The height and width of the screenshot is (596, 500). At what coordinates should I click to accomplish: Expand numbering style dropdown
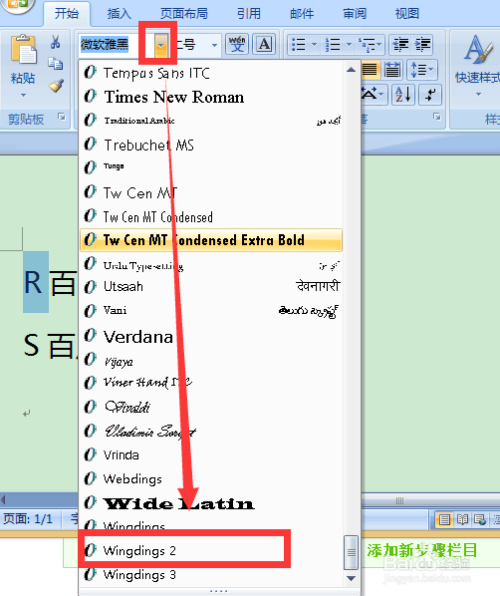pyautogui.click(x=349, y=44)
